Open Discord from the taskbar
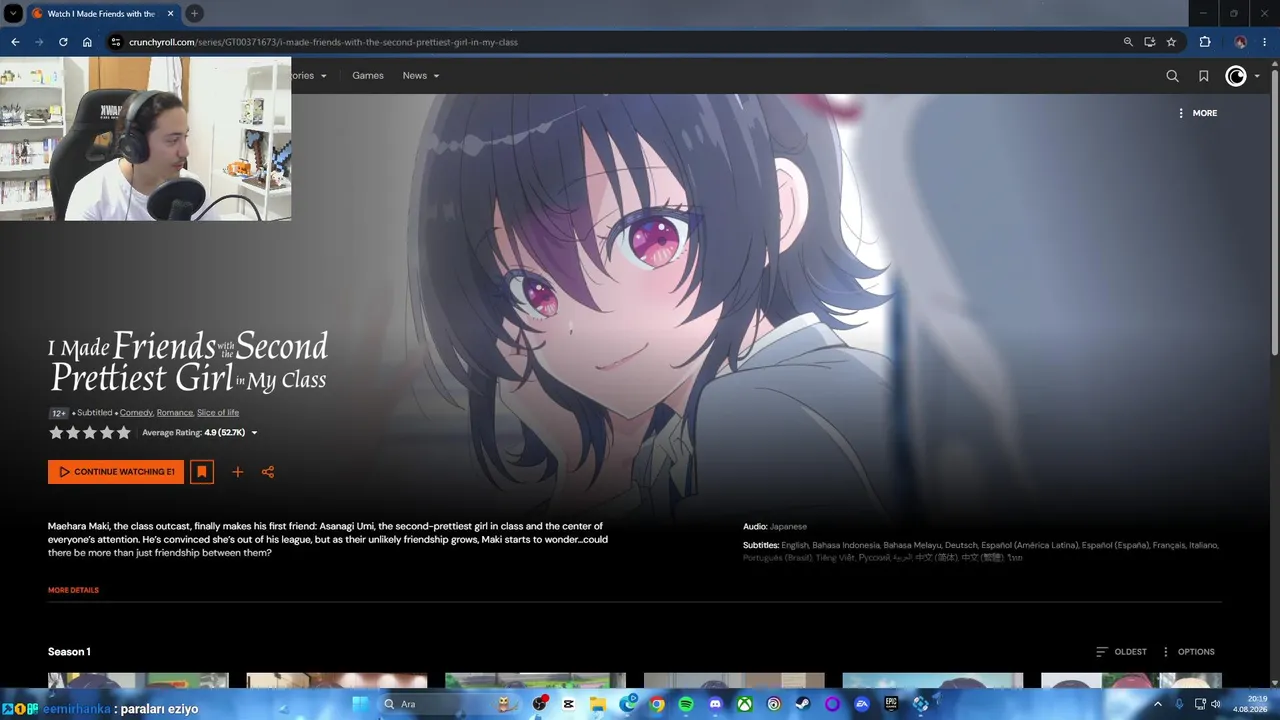Viewport: 1280px width, 720px height. tap(715, 704)
